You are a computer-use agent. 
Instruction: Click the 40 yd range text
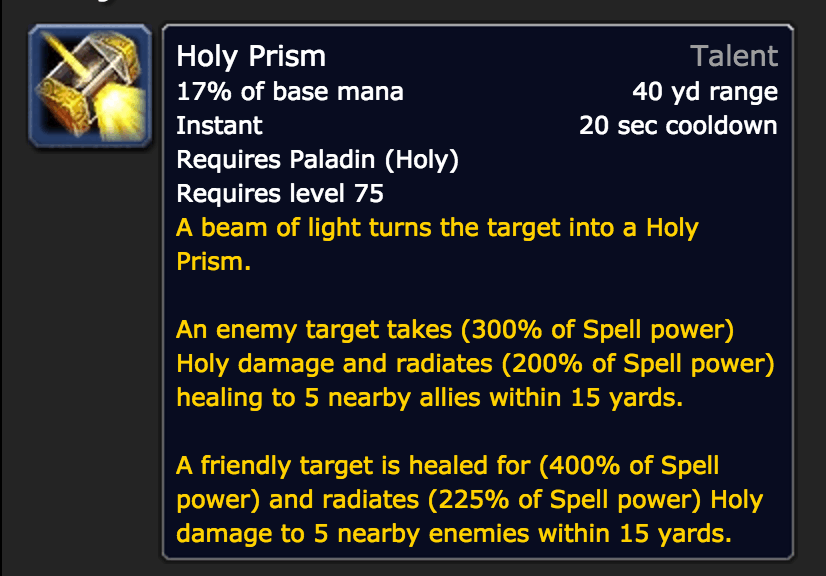[705, 92]
